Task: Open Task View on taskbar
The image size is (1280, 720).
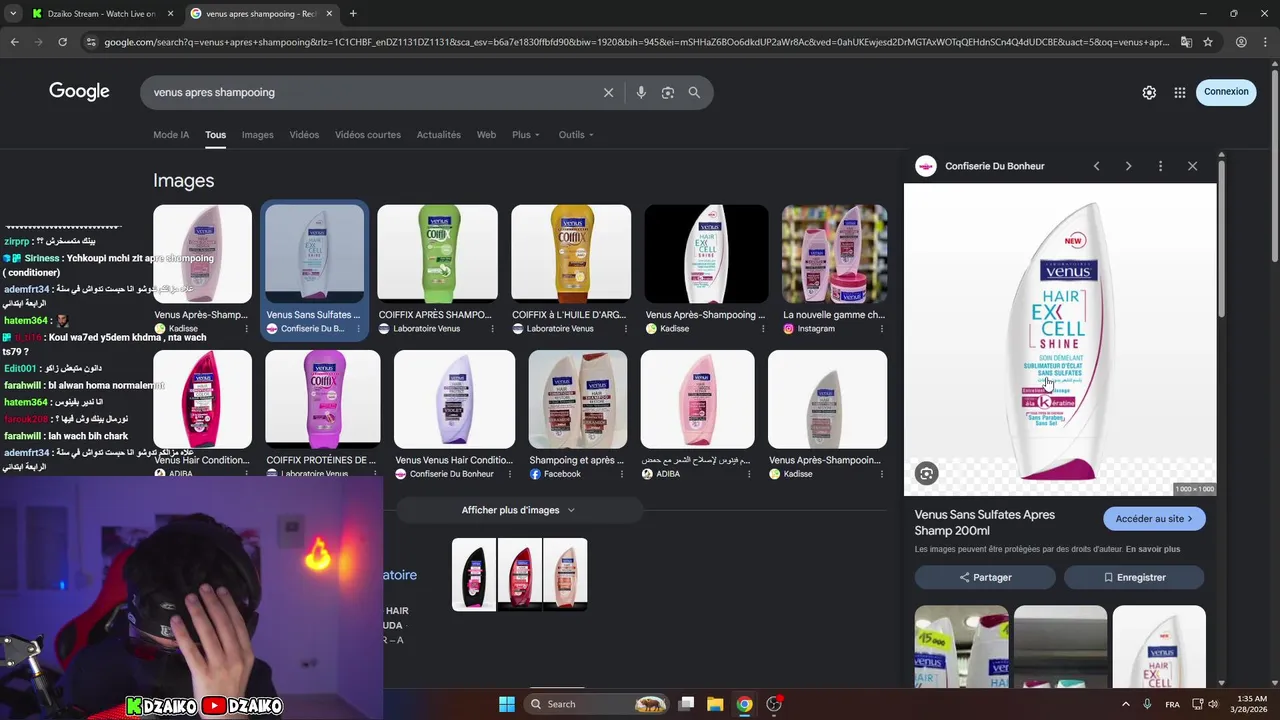Action: click(x=686, y=704)
